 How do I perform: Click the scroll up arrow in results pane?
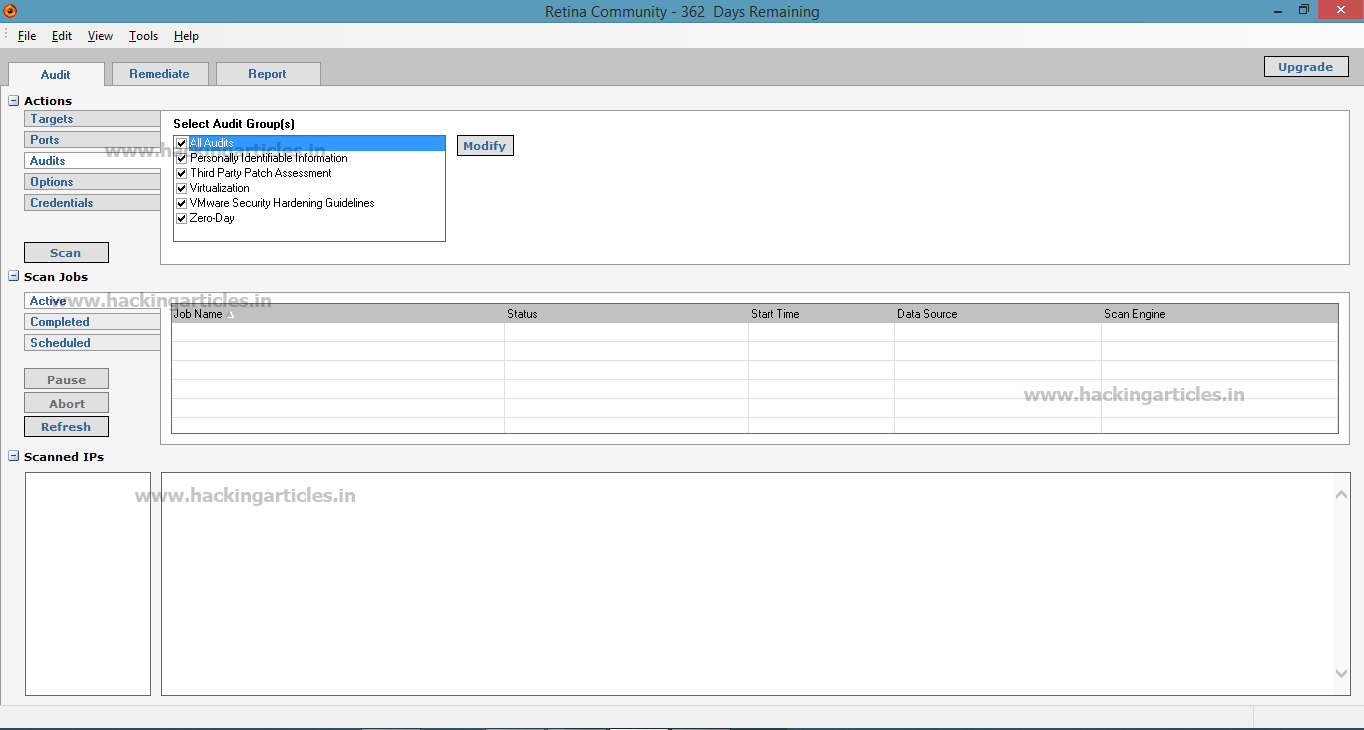(x=1342, y=494)
